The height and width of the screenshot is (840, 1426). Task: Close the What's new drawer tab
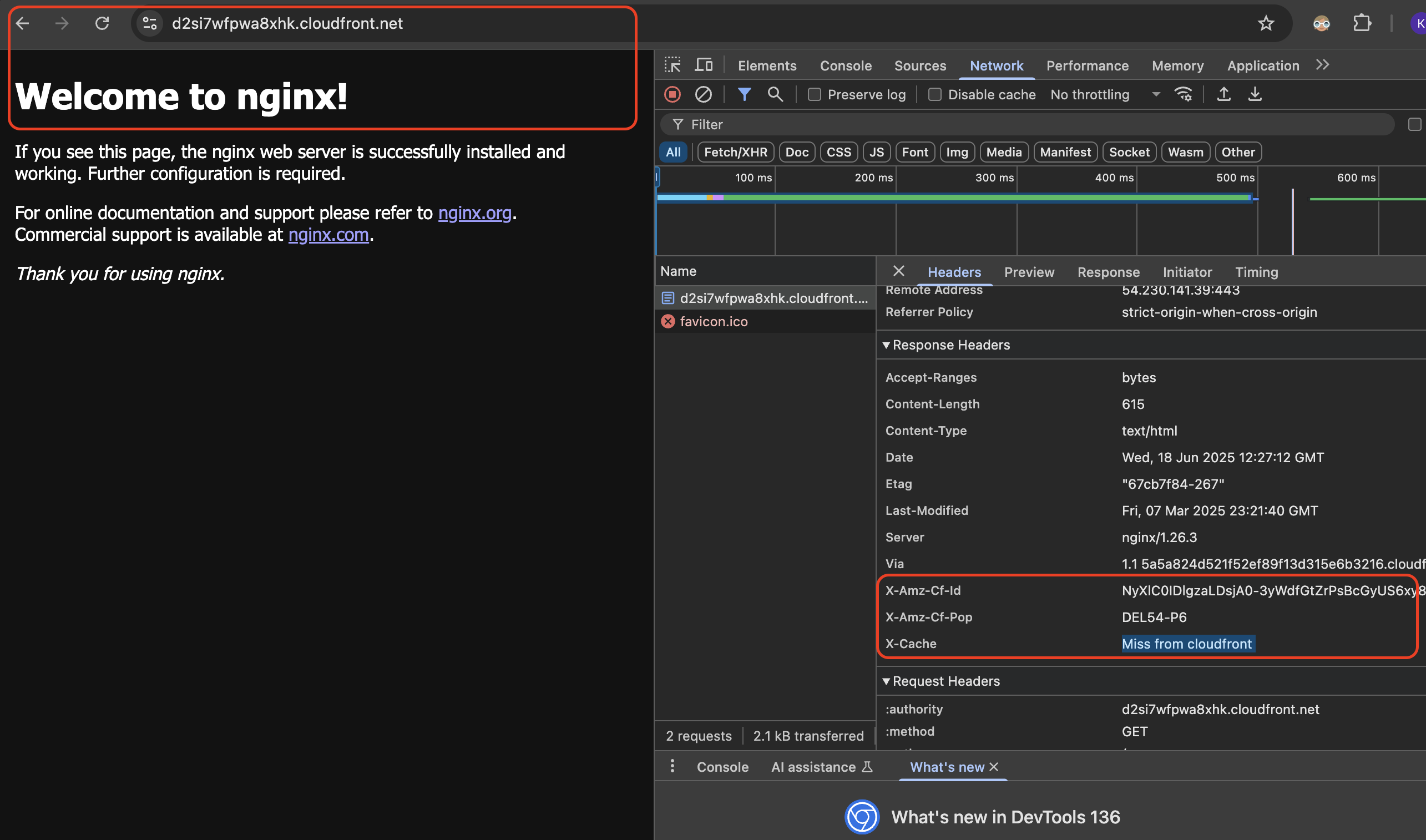(x=994, y=766)
